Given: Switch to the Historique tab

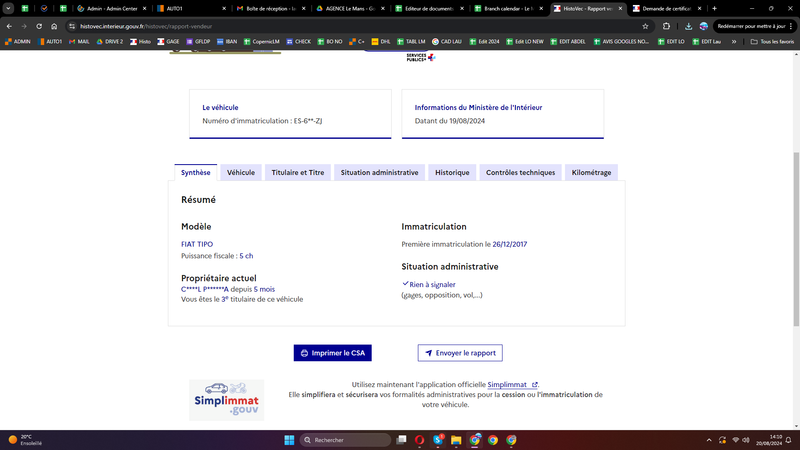Looking at the screenshot, I should [452, 172].
